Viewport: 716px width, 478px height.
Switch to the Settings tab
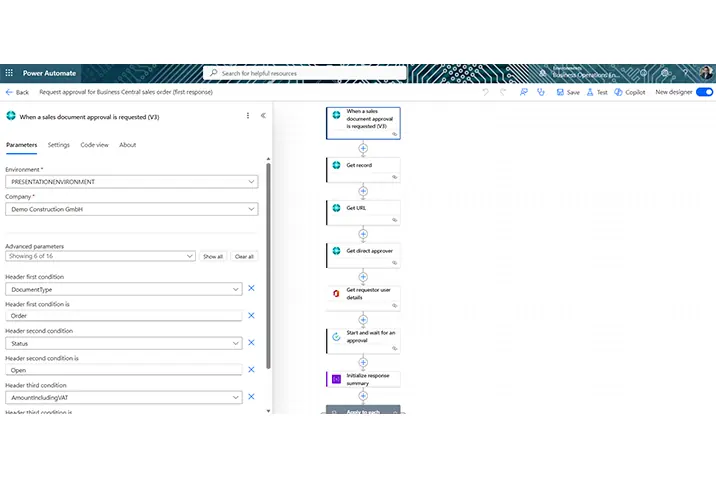(59, 145)
